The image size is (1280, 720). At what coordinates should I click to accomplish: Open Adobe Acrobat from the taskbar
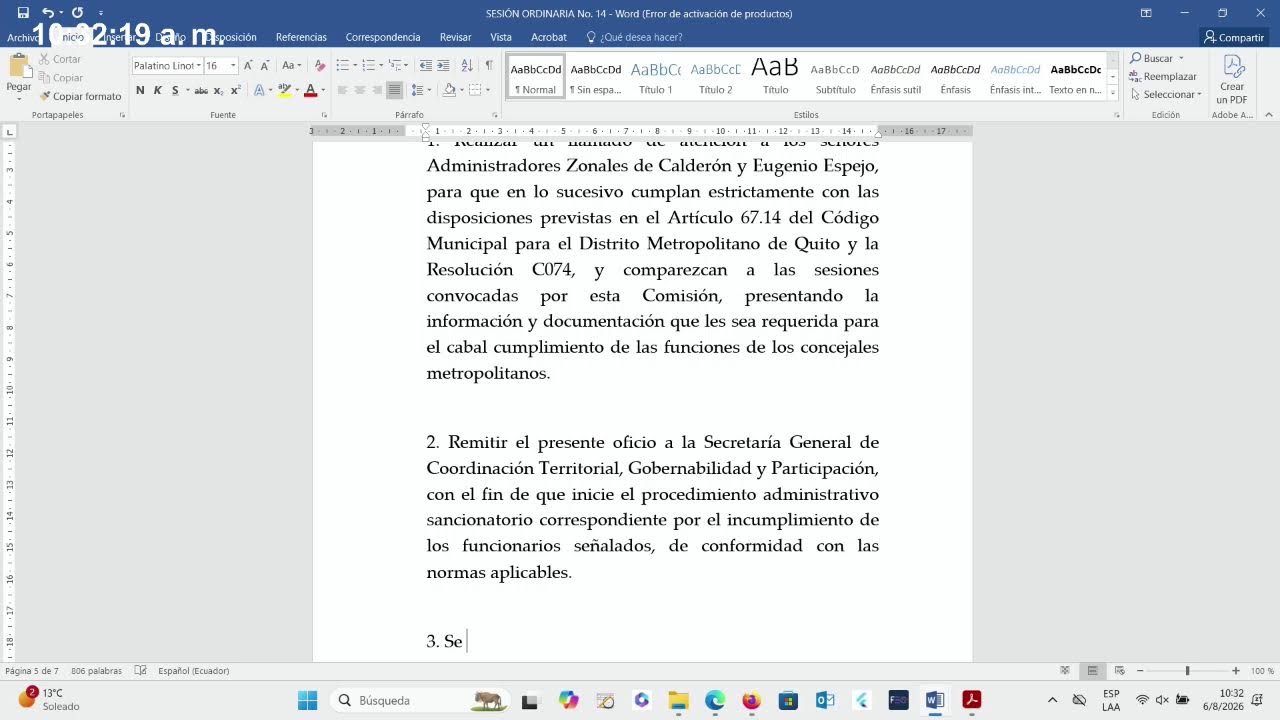tap(970, 700)
